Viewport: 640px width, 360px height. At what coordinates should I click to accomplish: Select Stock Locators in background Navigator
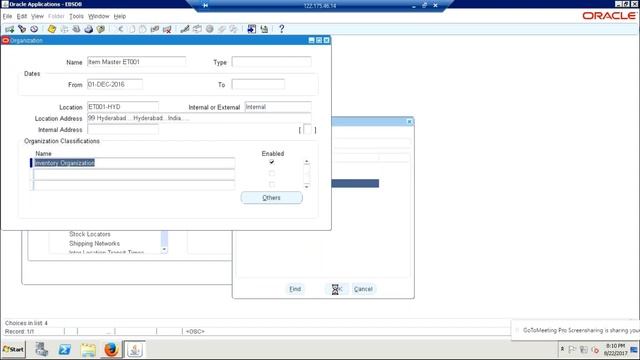coord(90,234)
